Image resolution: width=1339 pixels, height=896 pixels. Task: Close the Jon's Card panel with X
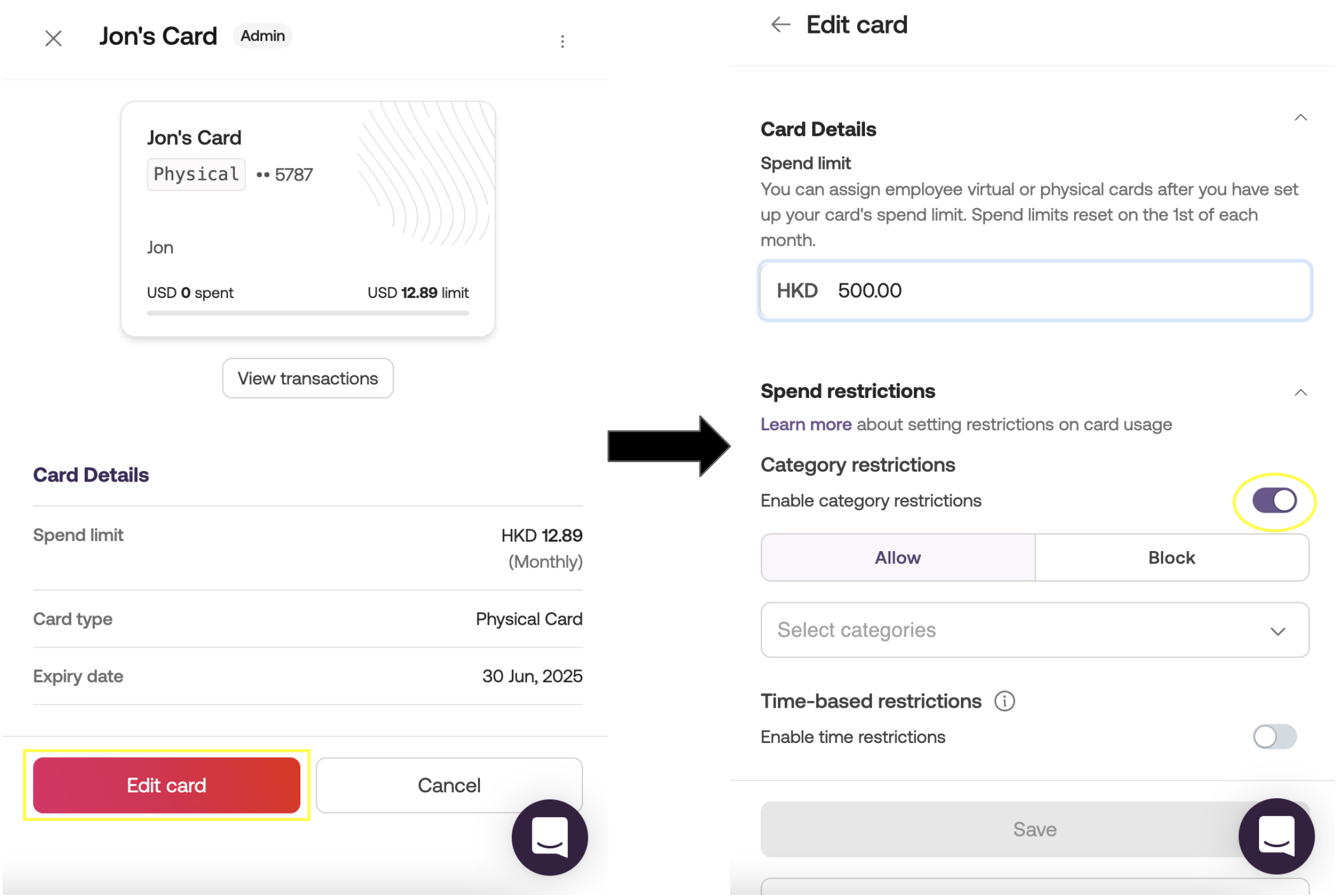pos(54,39)
